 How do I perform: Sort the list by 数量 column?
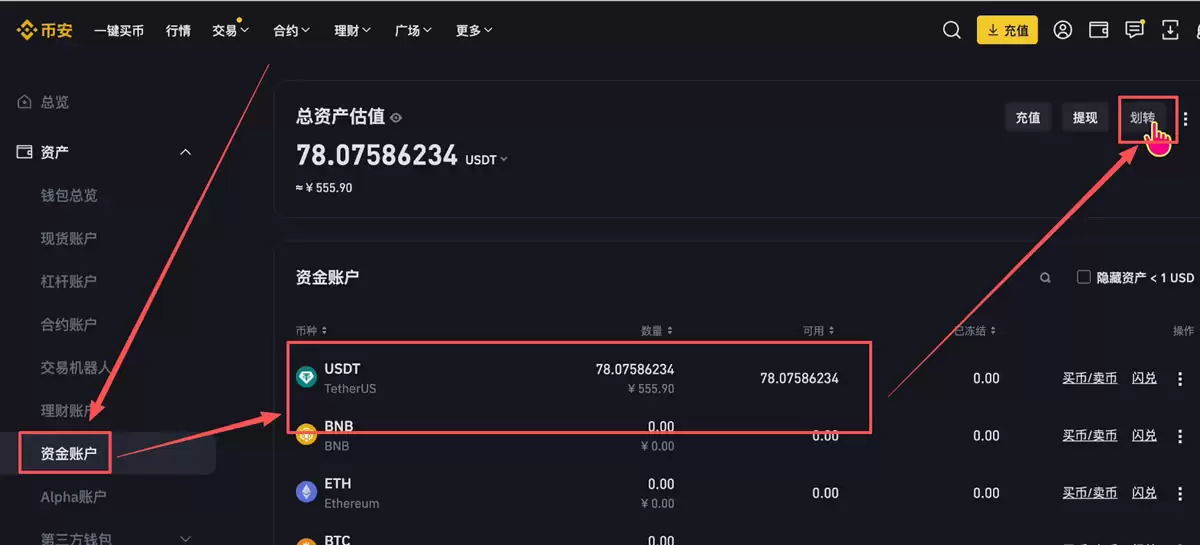(x=657, y=331)
